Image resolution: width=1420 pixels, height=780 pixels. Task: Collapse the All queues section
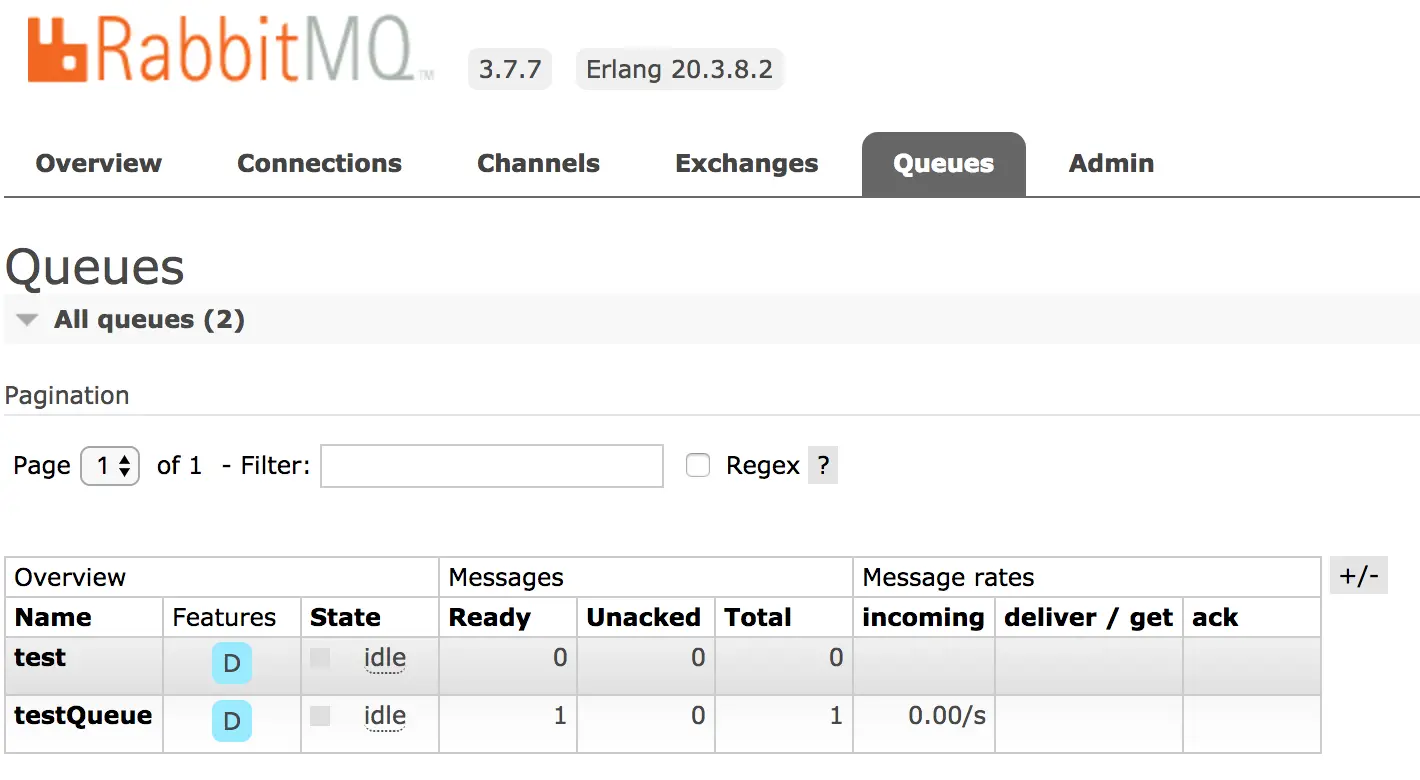tap(28, 320)
